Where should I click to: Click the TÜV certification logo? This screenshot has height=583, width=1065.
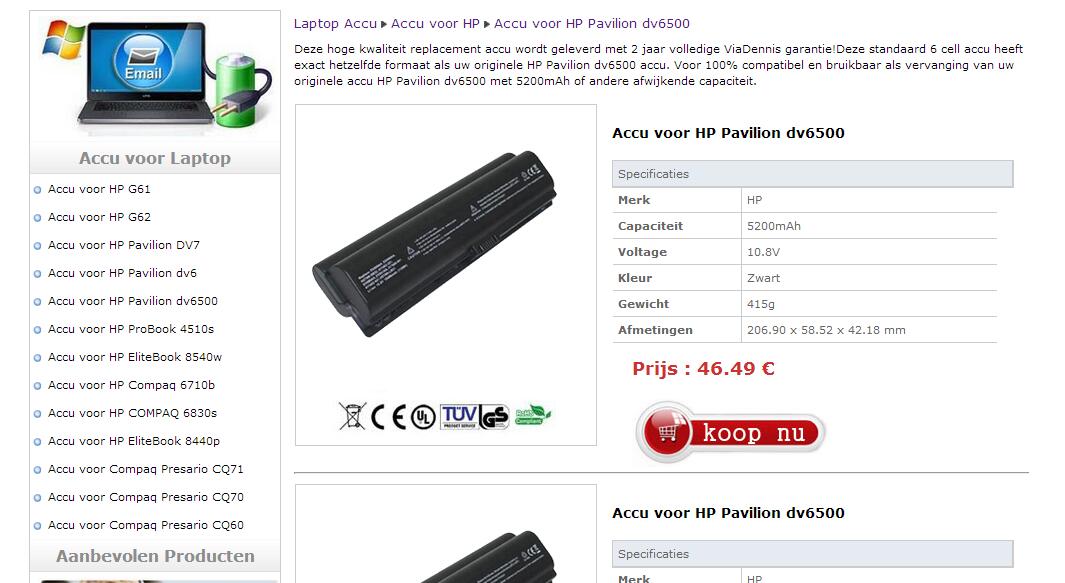pyautogui.click(x=459, y=417)
